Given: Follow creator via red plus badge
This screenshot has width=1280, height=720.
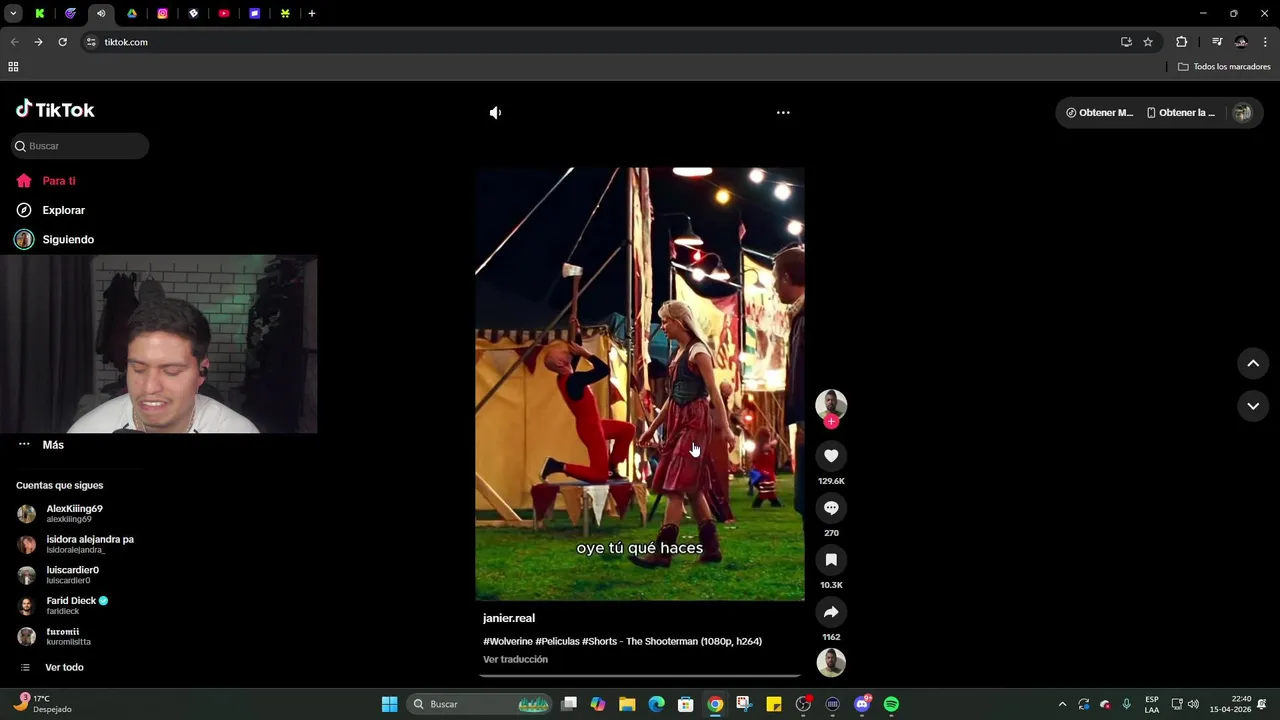Looking at the screenshot, I should point(831,422).
